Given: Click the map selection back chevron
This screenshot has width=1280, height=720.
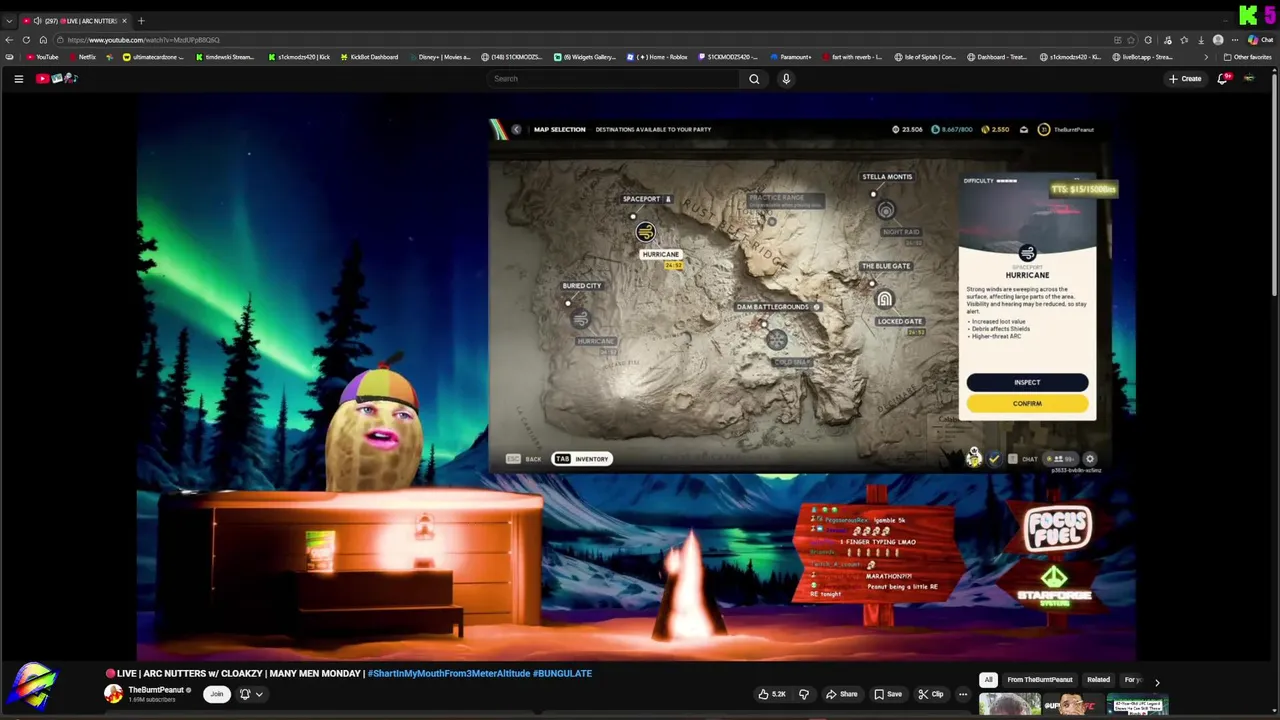Looking at the screenshot, I should pos(516,129).
